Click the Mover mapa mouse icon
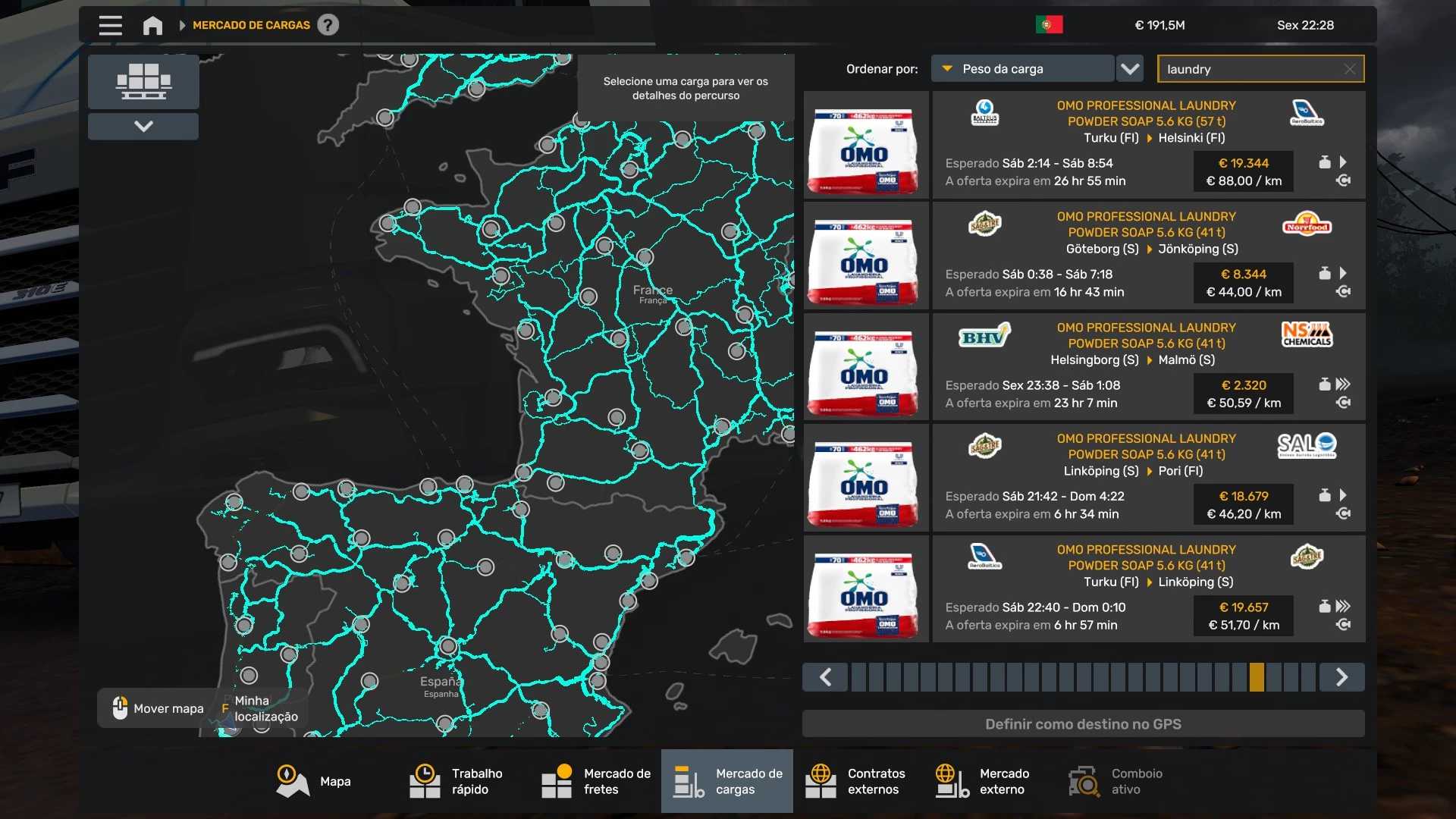Screen dimensions: 1456x819 point(120,708)
